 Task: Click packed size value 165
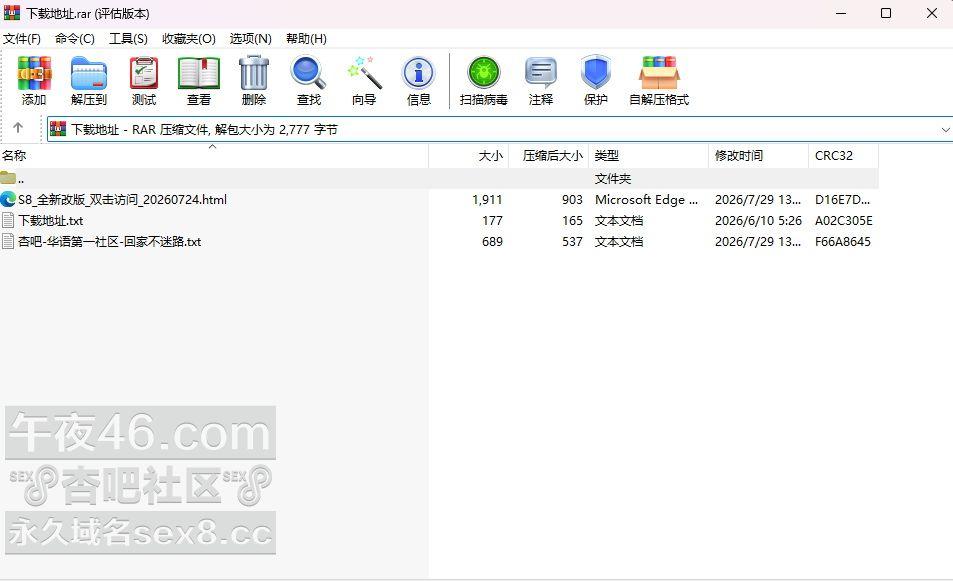click(572, 221)
